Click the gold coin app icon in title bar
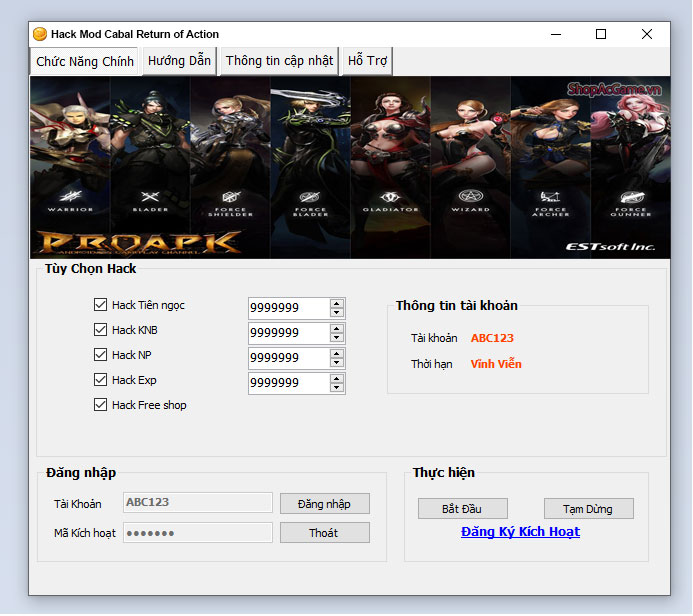 point(40,34)
